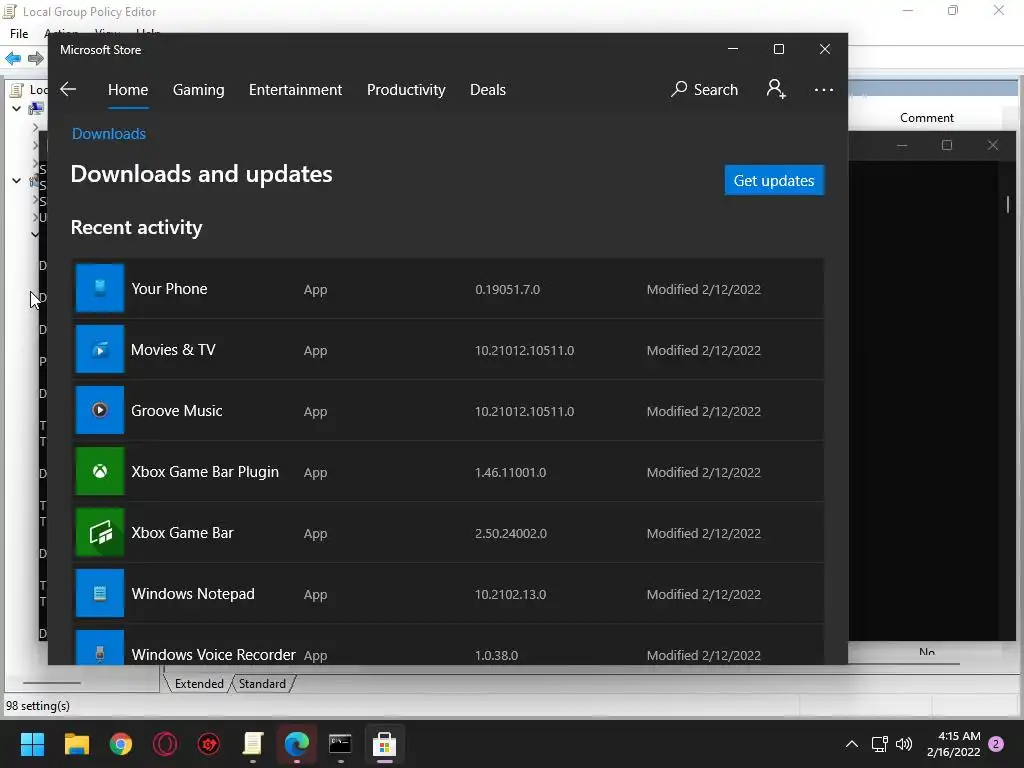Switch to Microsoft Edge in the taskbar
The width and height of the screenshot is (1024, 768).
pos(296,744)
